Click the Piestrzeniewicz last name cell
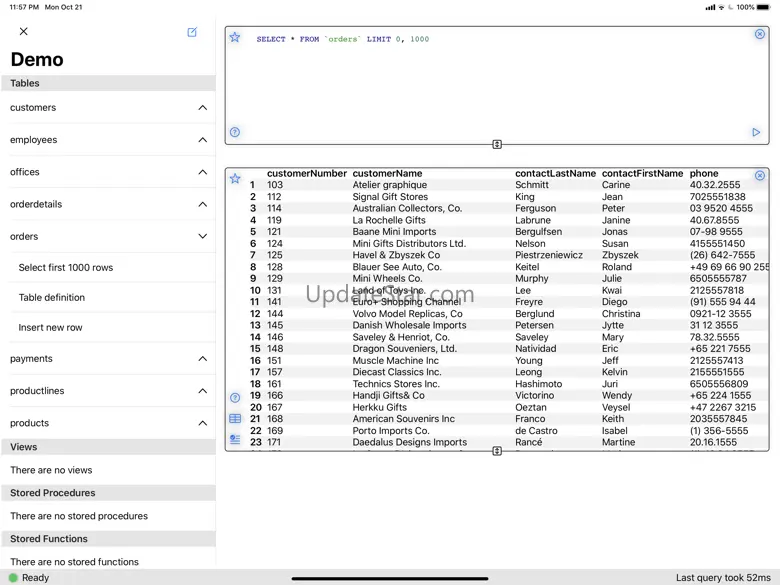780x585 pixels. pyautogui.click(x=549, y=255)
